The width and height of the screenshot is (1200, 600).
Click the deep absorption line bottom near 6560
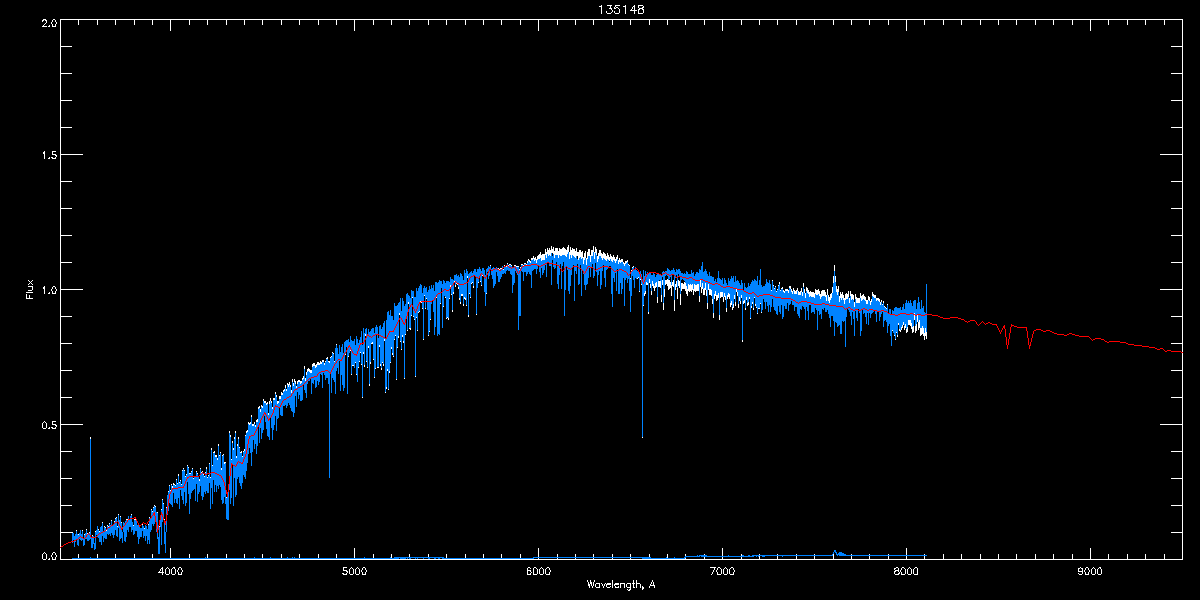[642, 436]
